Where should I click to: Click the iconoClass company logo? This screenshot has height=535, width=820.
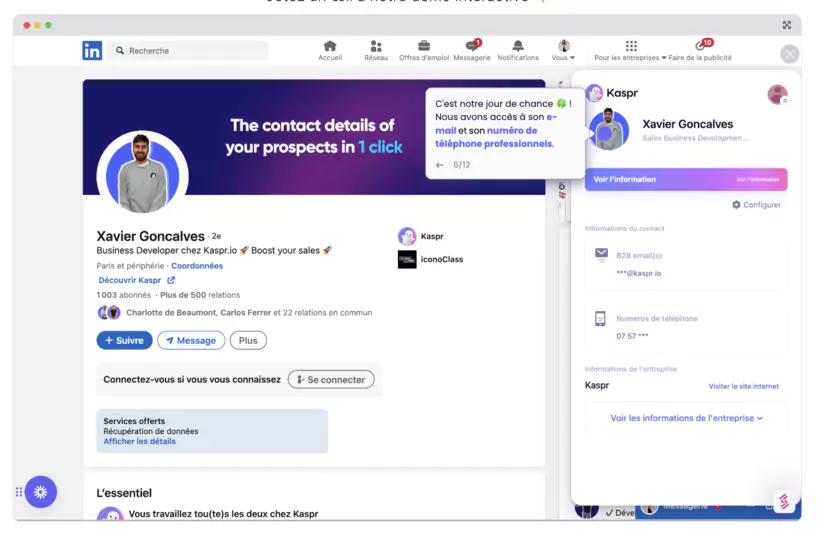pos(407,259)
